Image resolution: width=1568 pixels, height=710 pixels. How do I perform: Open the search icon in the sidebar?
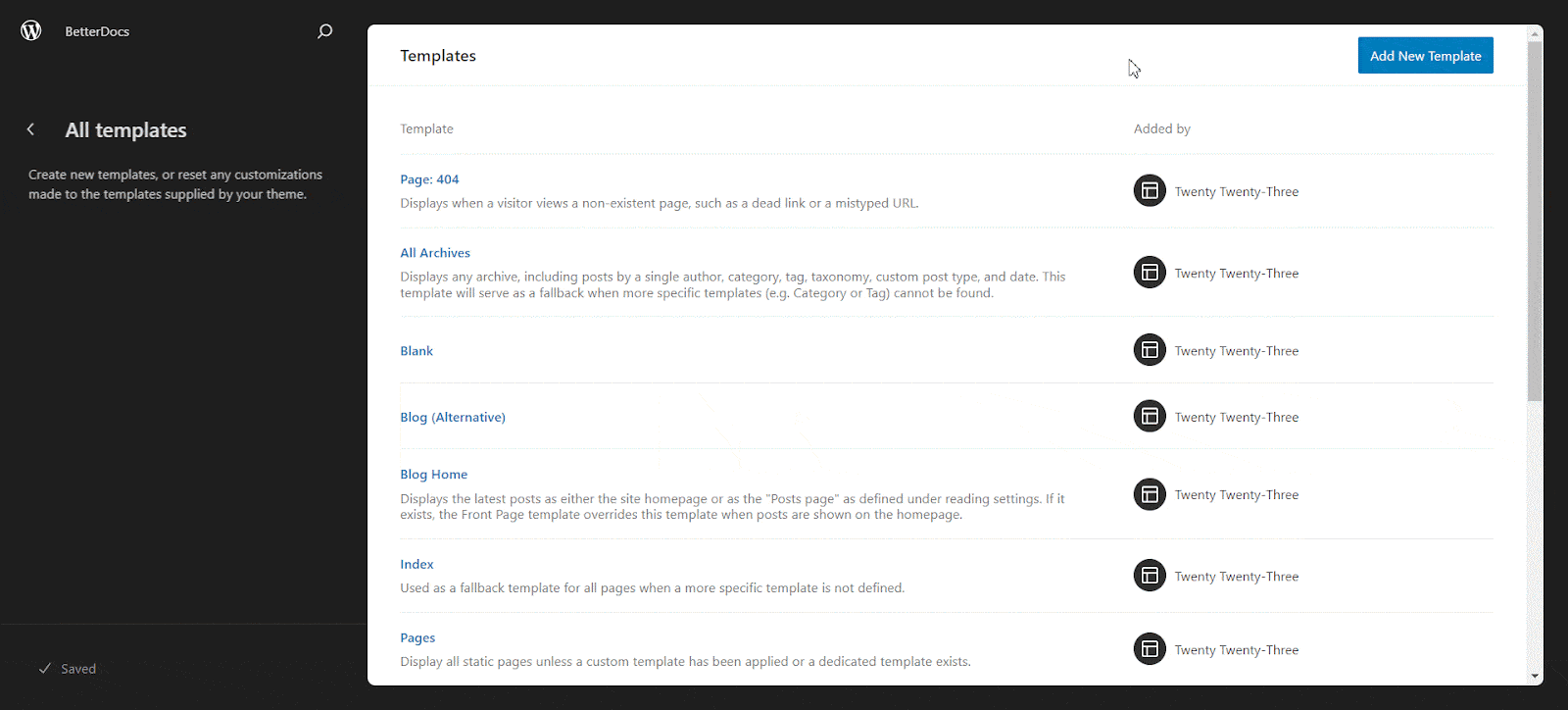click(x=324, y=30)
